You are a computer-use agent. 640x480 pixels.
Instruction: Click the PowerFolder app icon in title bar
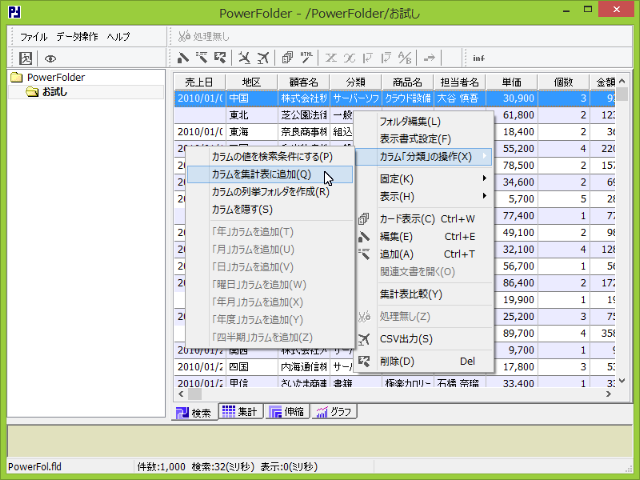[x=15, y=12]
